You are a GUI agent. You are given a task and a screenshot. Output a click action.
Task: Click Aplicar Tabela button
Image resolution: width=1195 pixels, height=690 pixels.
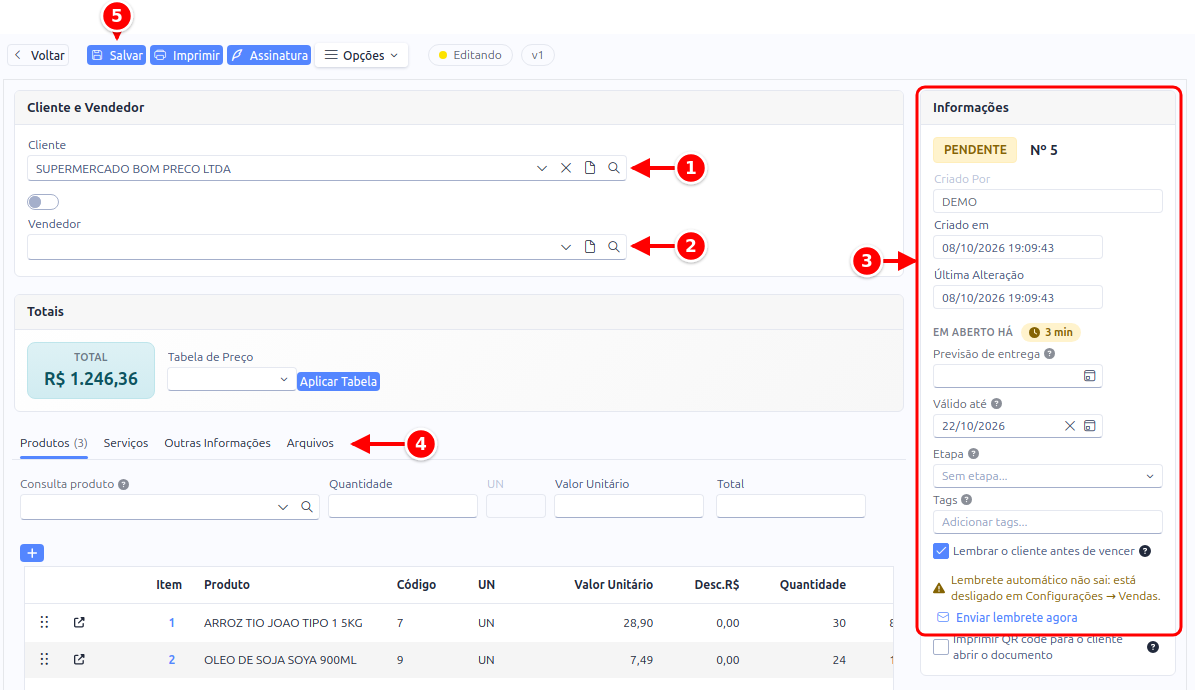tap(338, 381)
